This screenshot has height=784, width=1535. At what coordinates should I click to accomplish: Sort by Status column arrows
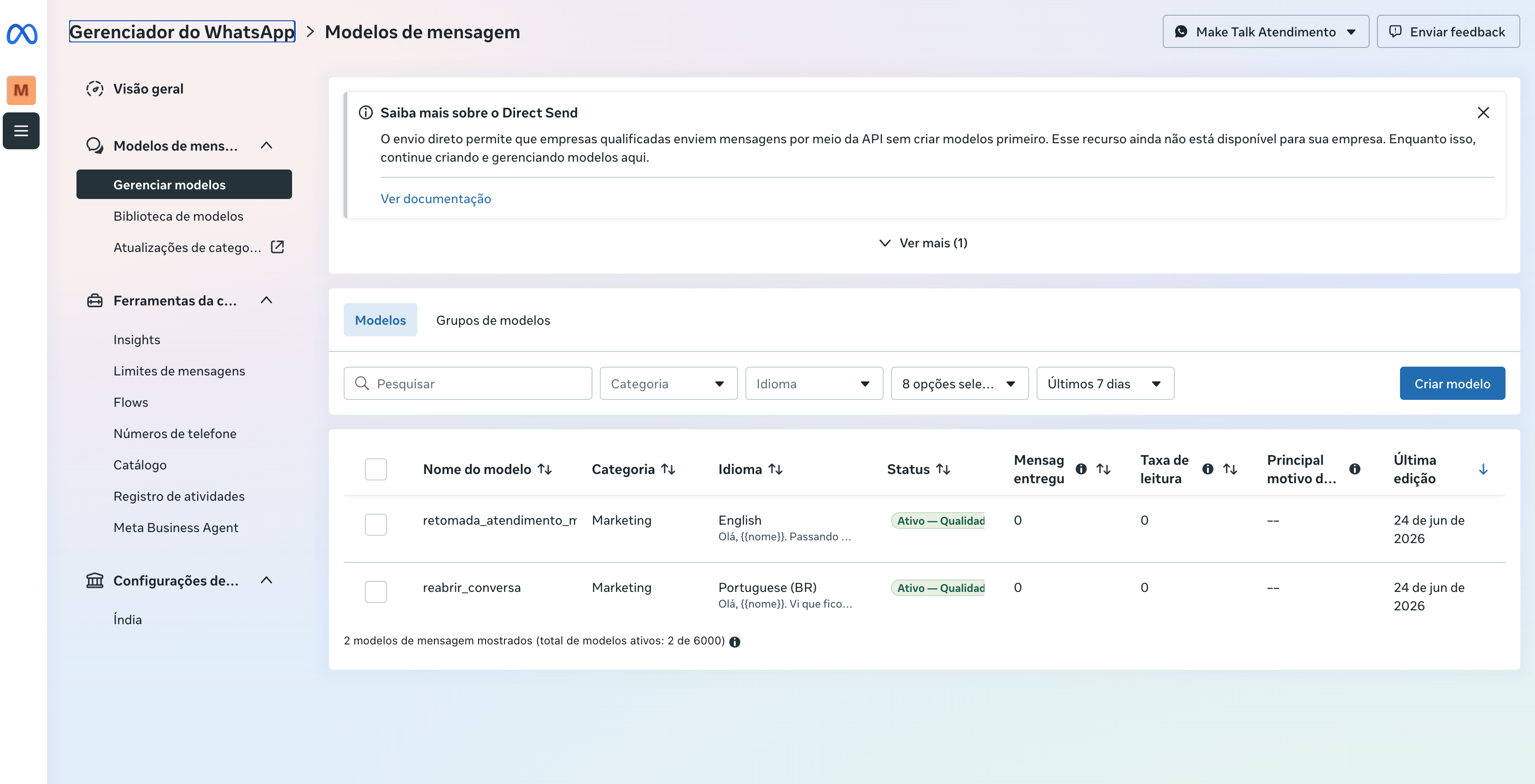943,469
